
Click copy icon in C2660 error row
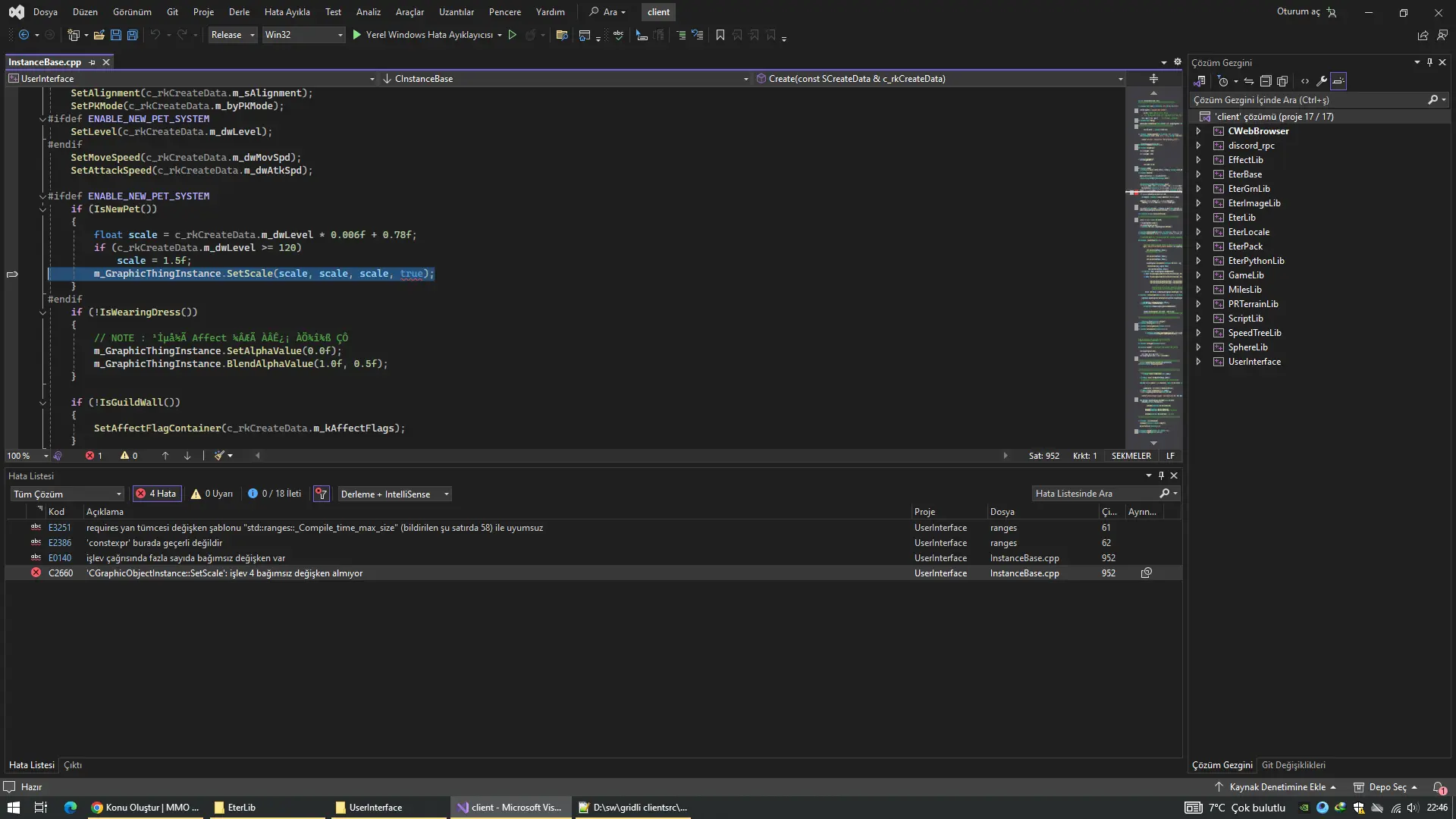1147,573
